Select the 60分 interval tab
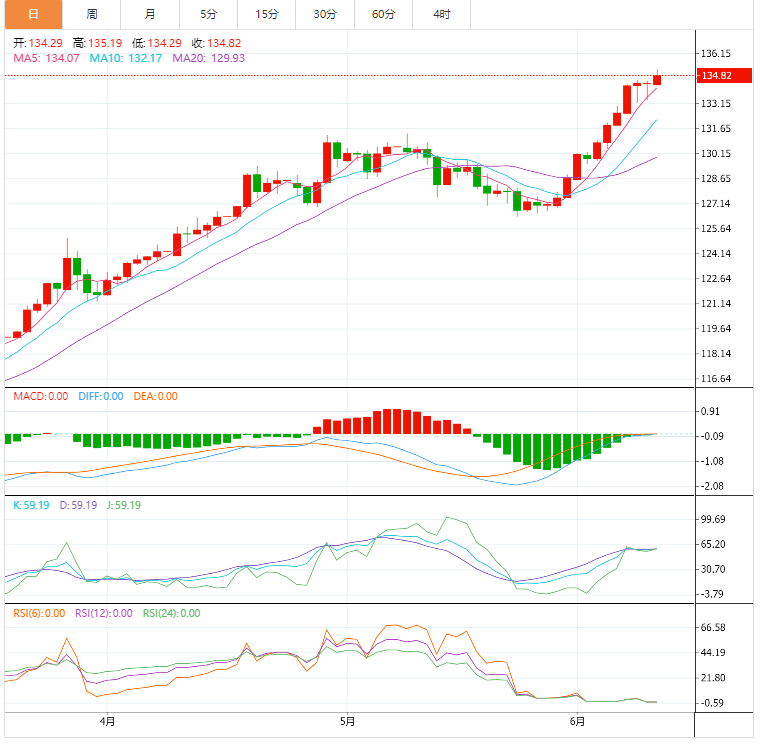The width and height of the screenshot is (762, 747). pos(383,14)
